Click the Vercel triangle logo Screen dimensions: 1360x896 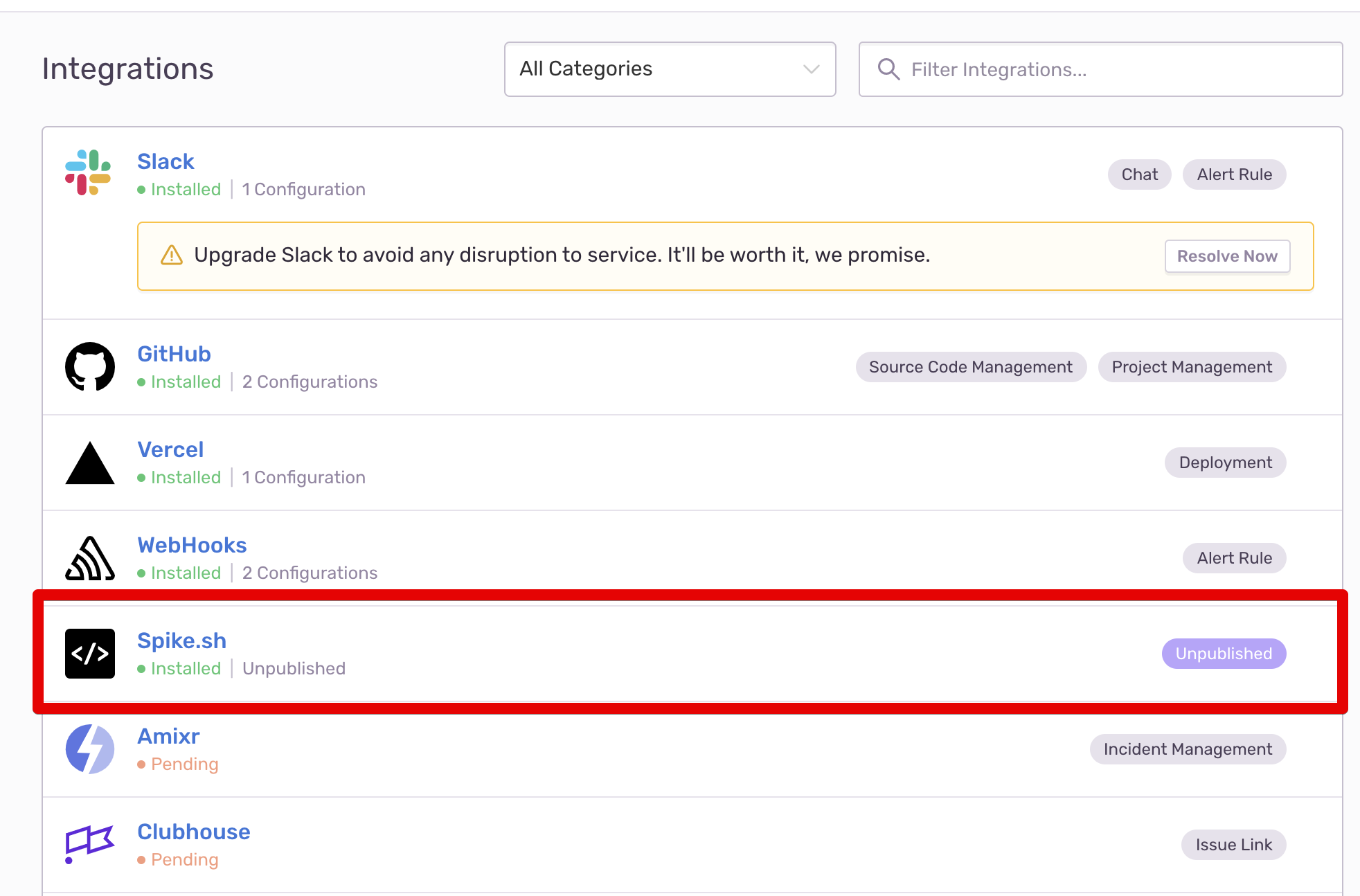click(90, 463)
